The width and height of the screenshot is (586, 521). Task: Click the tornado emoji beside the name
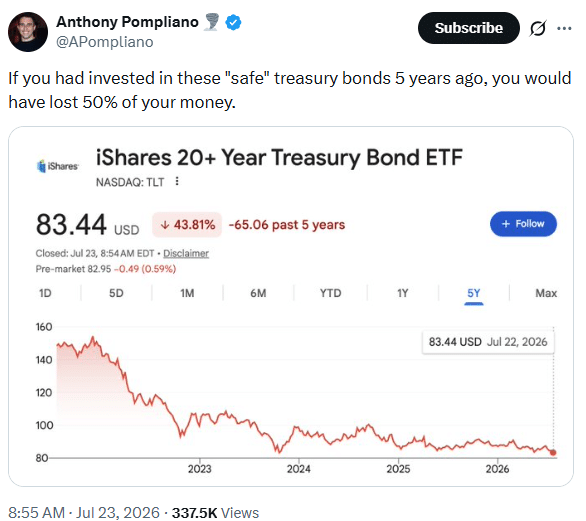click(x=212, y=22)
